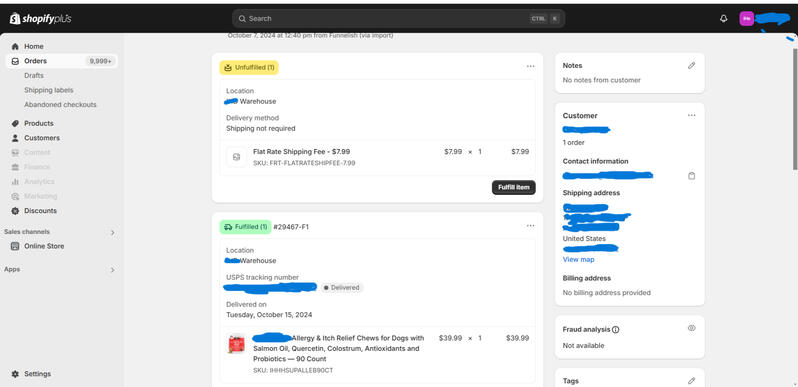This screenshot has width=798, height=387.
Task: Click the Fulfill item button
Action: pos(514,187)
